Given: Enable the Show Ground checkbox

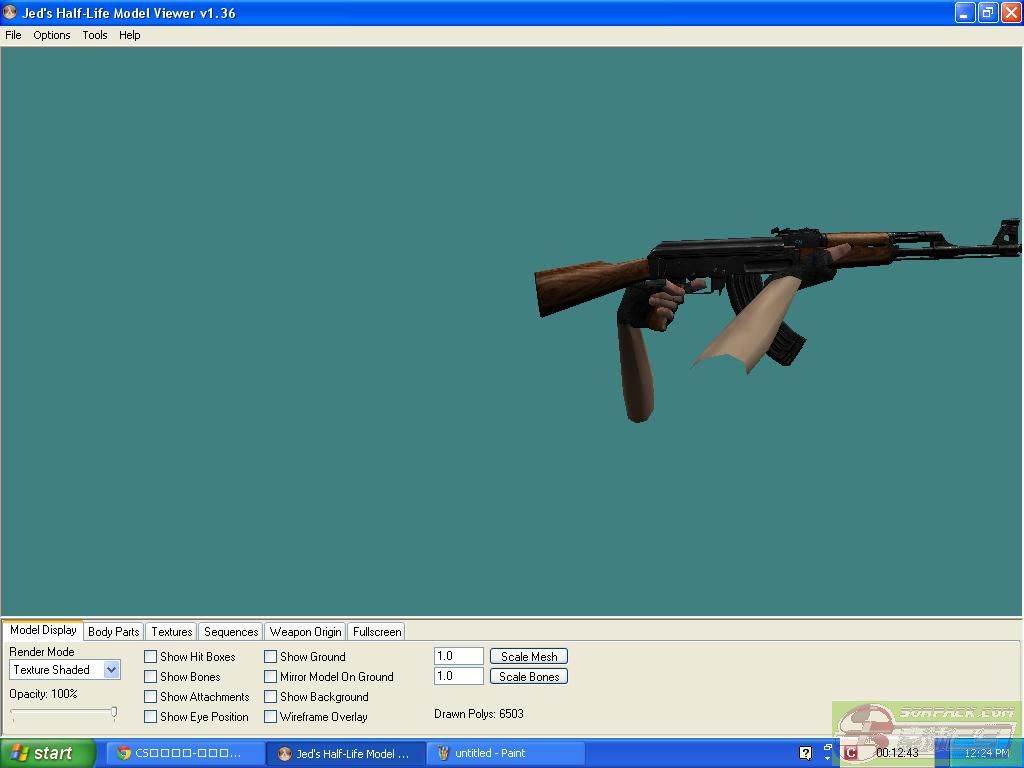Looking at the screenshot, I should click(270, 656).
